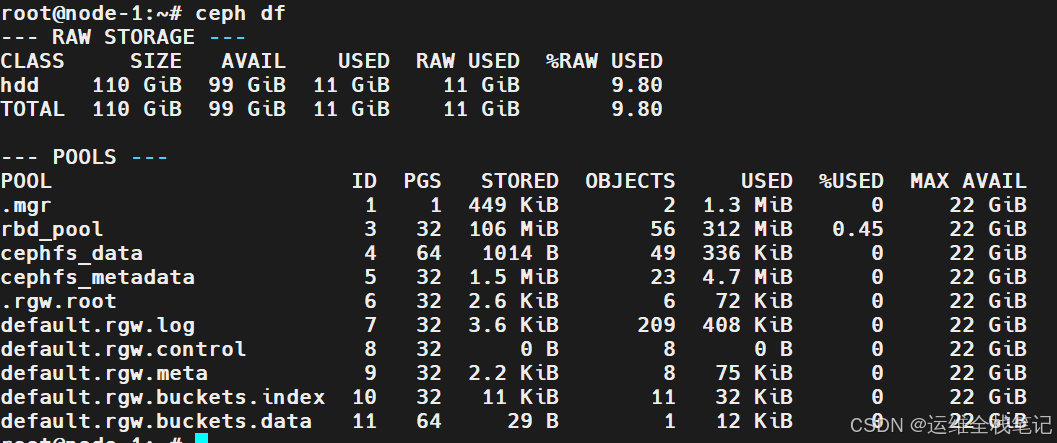Click the default.rgw.meta pool entry
Viewport: 1057px width, 443px height.
(104, 374)
